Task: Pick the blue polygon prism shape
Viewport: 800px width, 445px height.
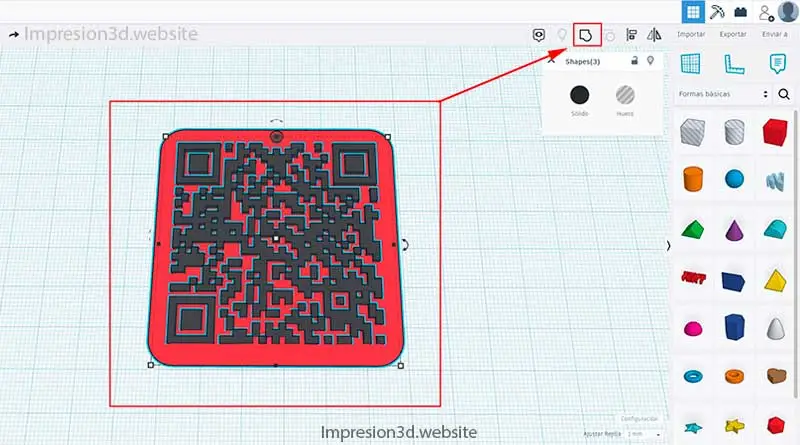Action: pyautogui.click(x=734, y=327)
